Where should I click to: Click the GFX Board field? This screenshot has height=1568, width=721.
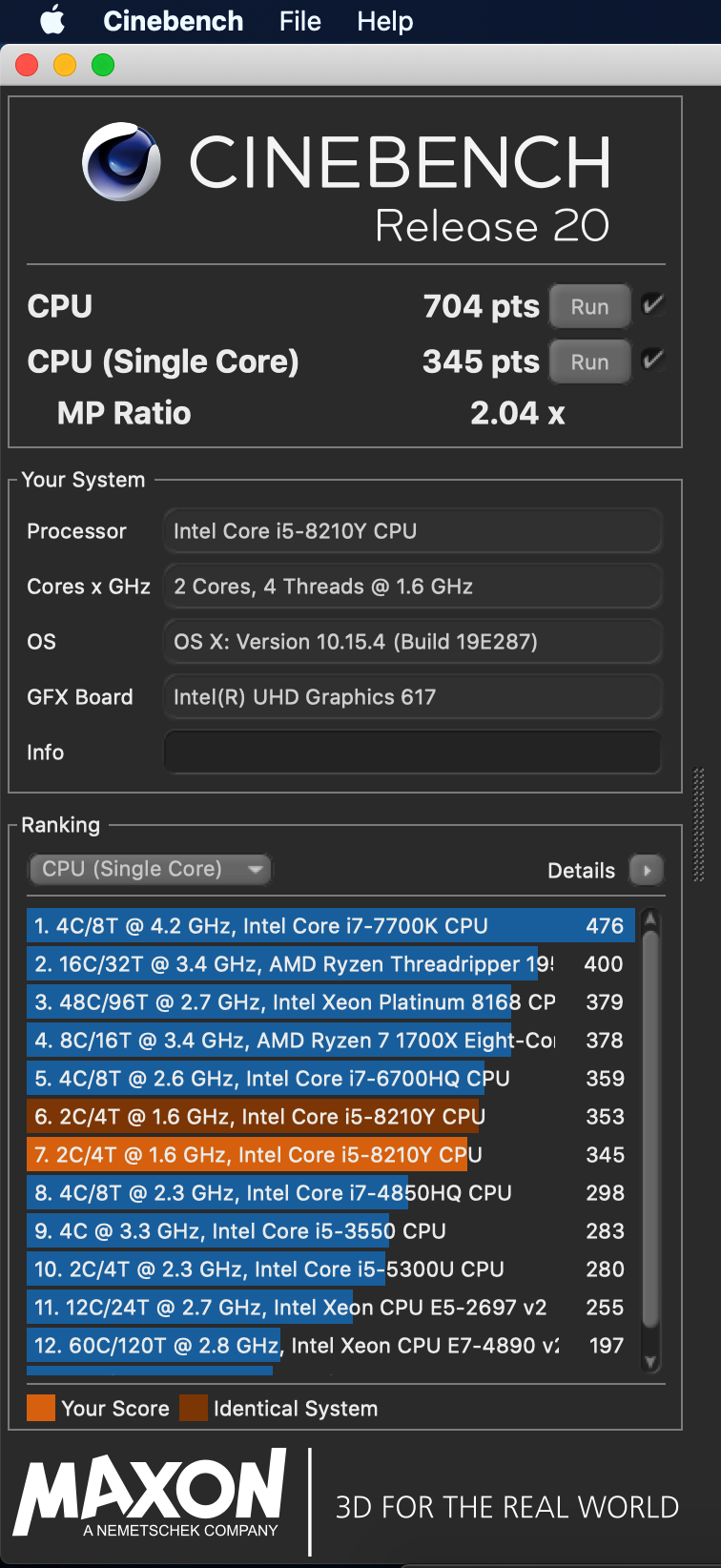click(x=413, y=697)
